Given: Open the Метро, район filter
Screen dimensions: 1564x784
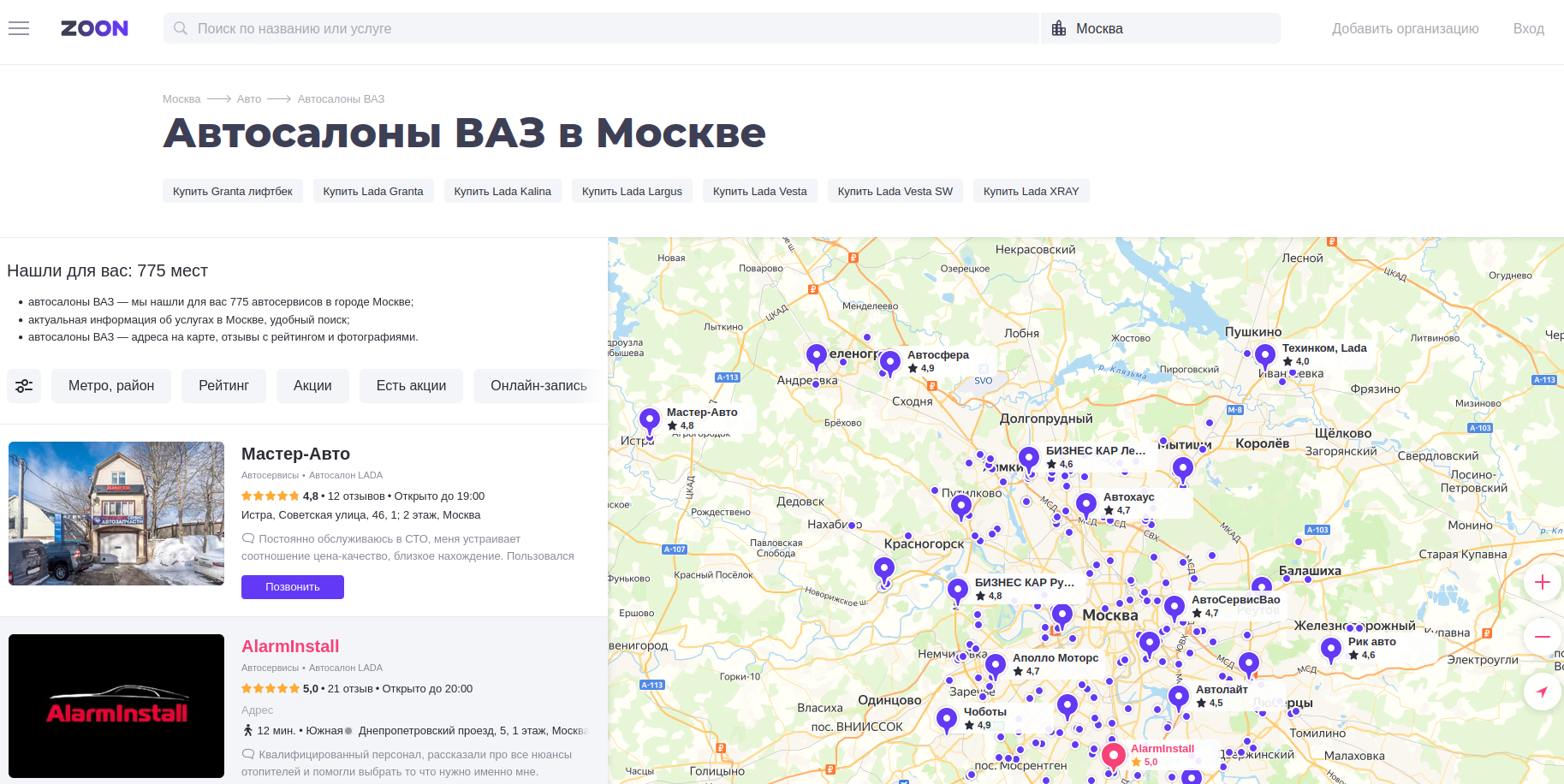Looking at the screenshot, I should coord(111,386).
